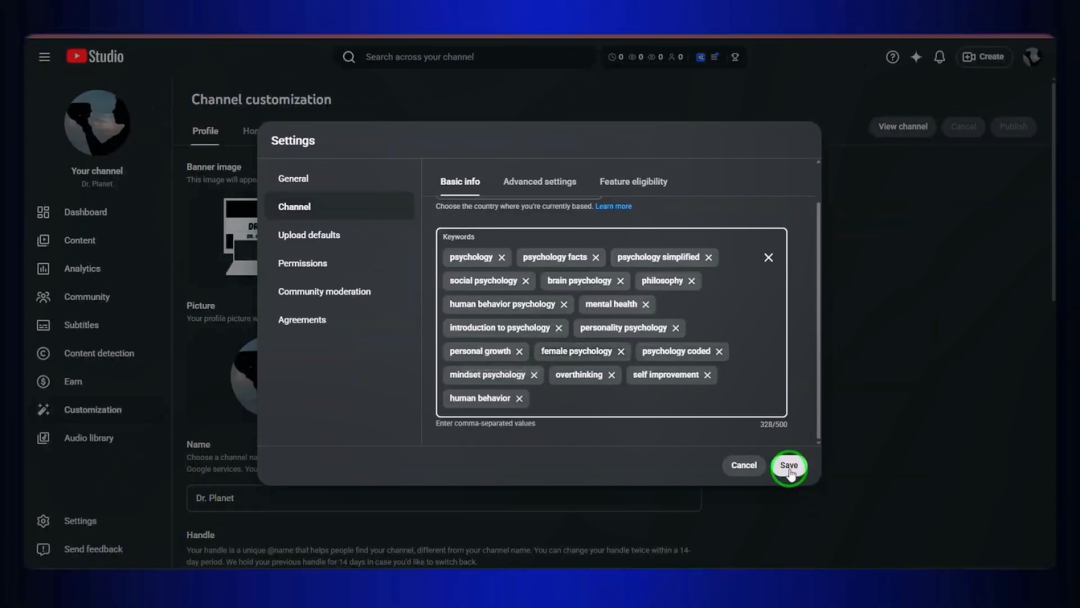1080x608 pixels.
Task: Click the Settings dialog vertical scrollbar
Action: coord(818,320)
